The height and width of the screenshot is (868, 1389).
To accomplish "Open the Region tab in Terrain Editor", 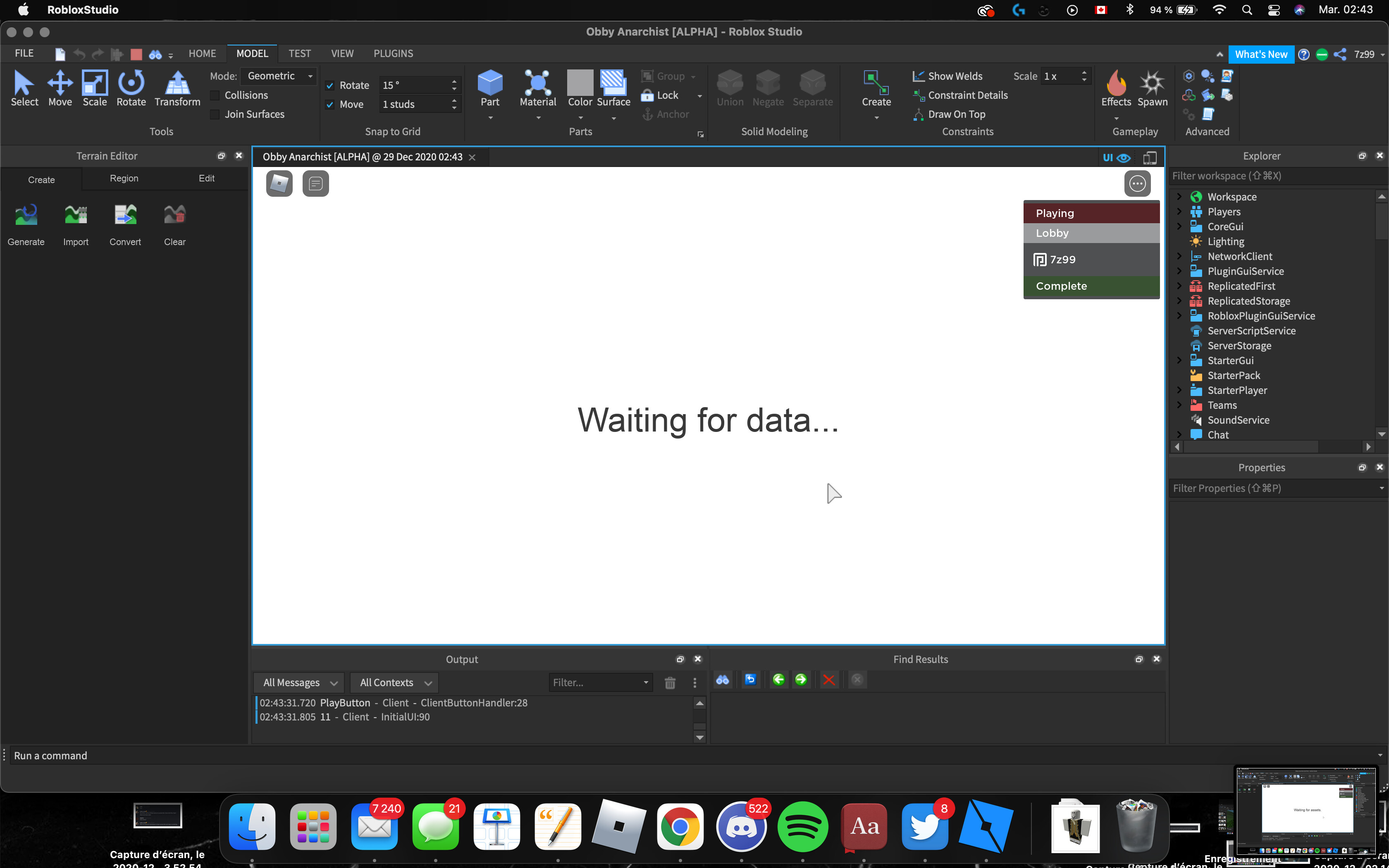I will coord(124,179).
